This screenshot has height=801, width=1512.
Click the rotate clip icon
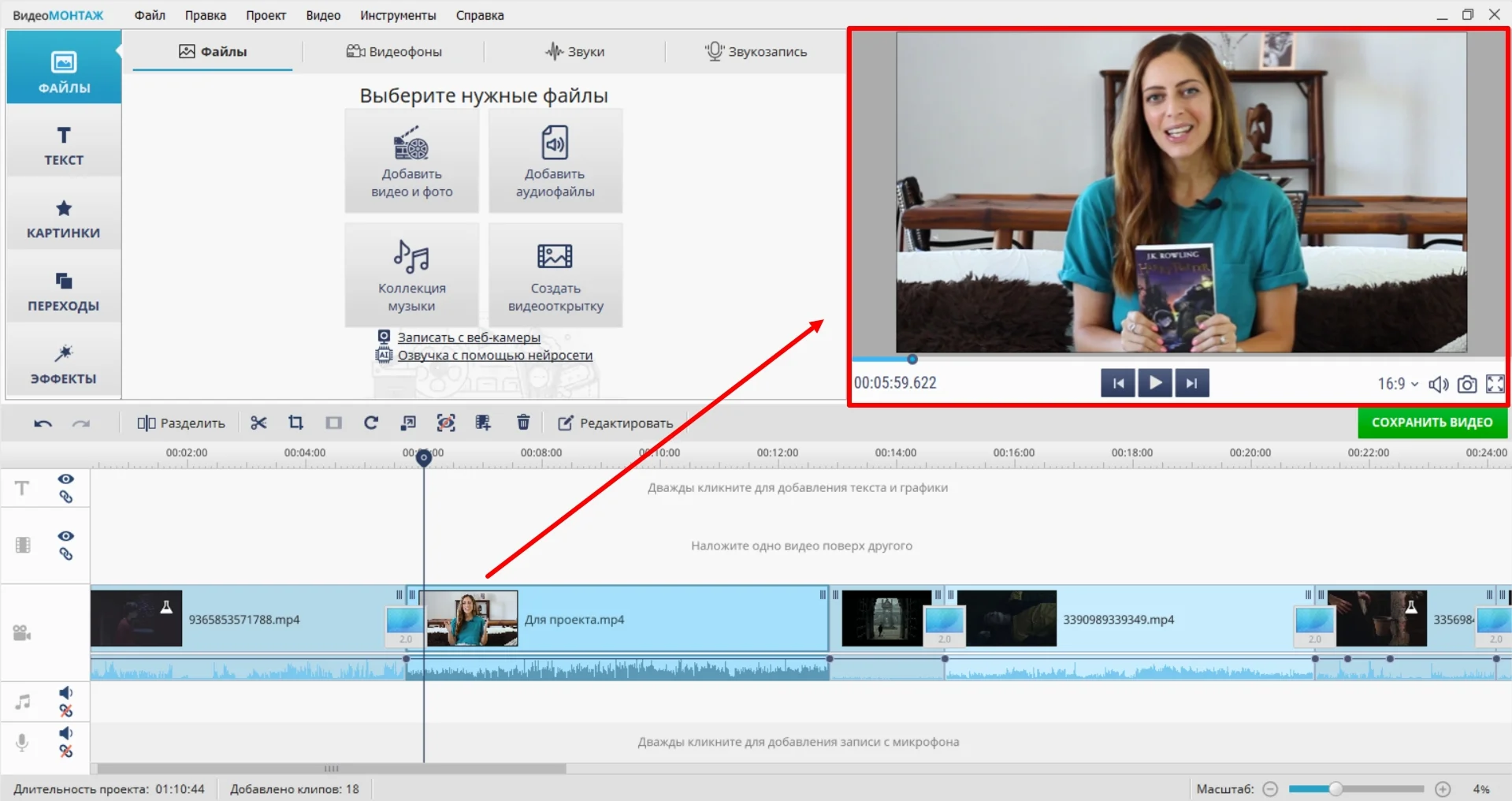[x=371, y=423]
